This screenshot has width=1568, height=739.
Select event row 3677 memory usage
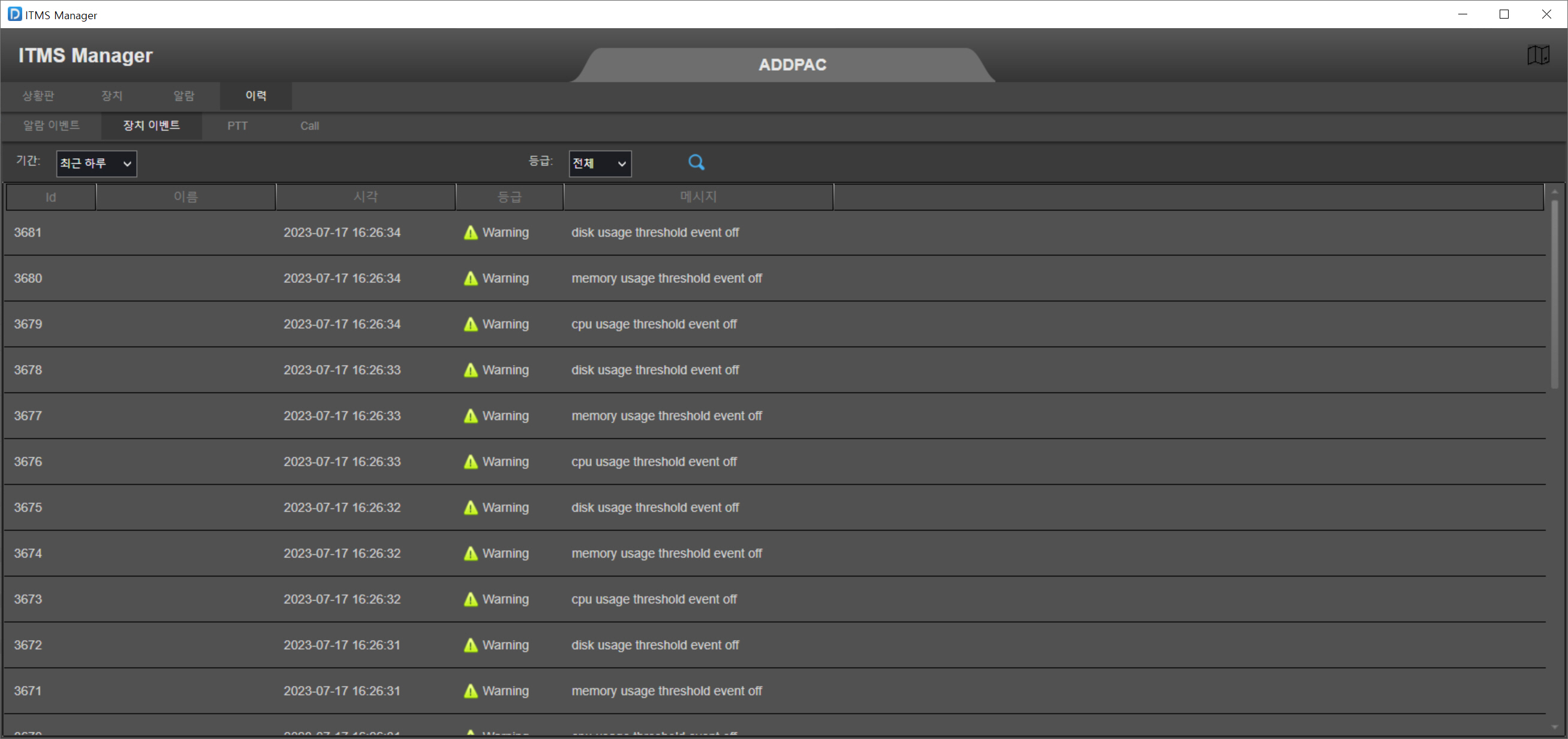pos(666,416)
